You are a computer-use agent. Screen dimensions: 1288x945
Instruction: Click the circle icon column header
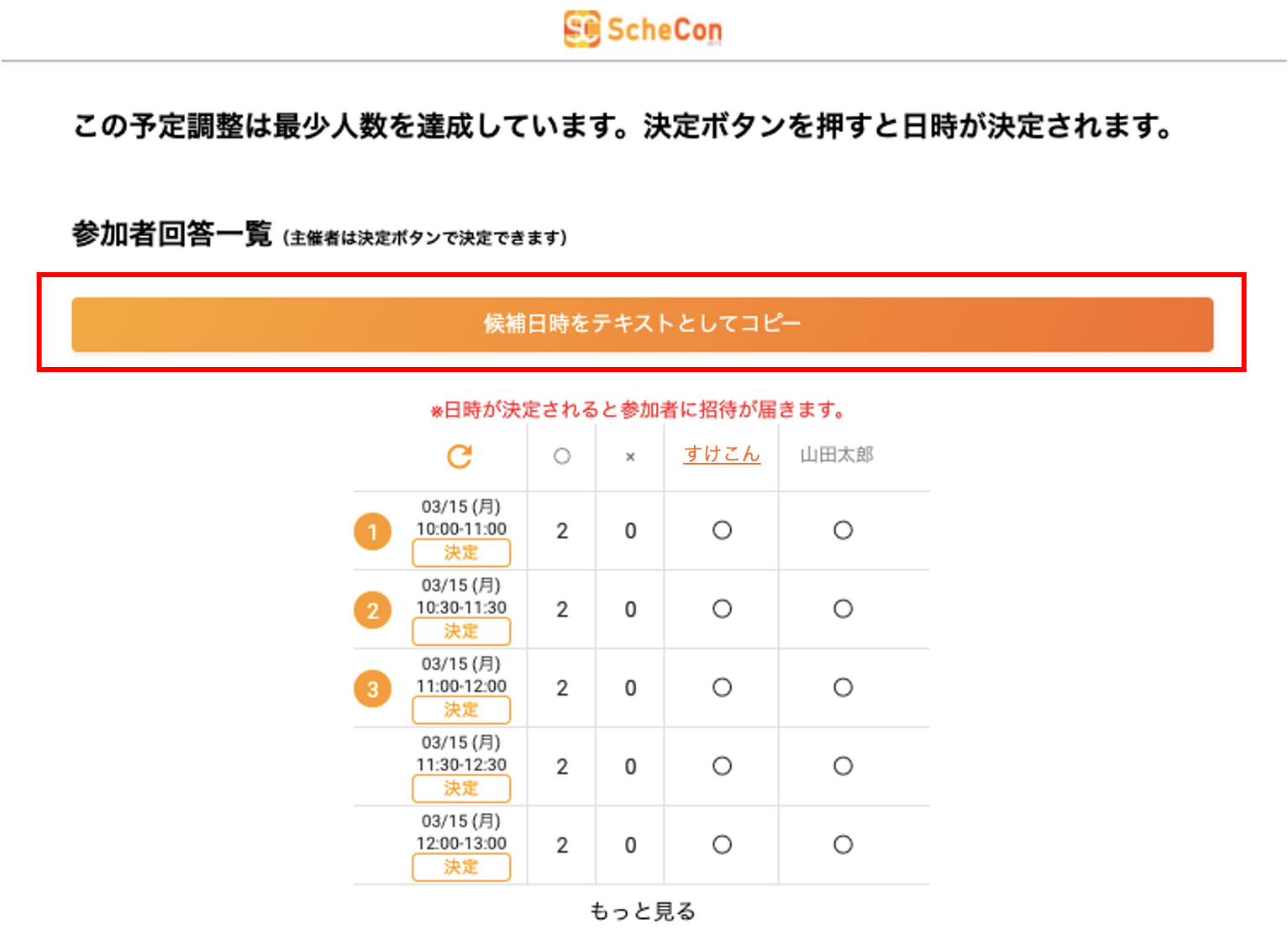562,456
